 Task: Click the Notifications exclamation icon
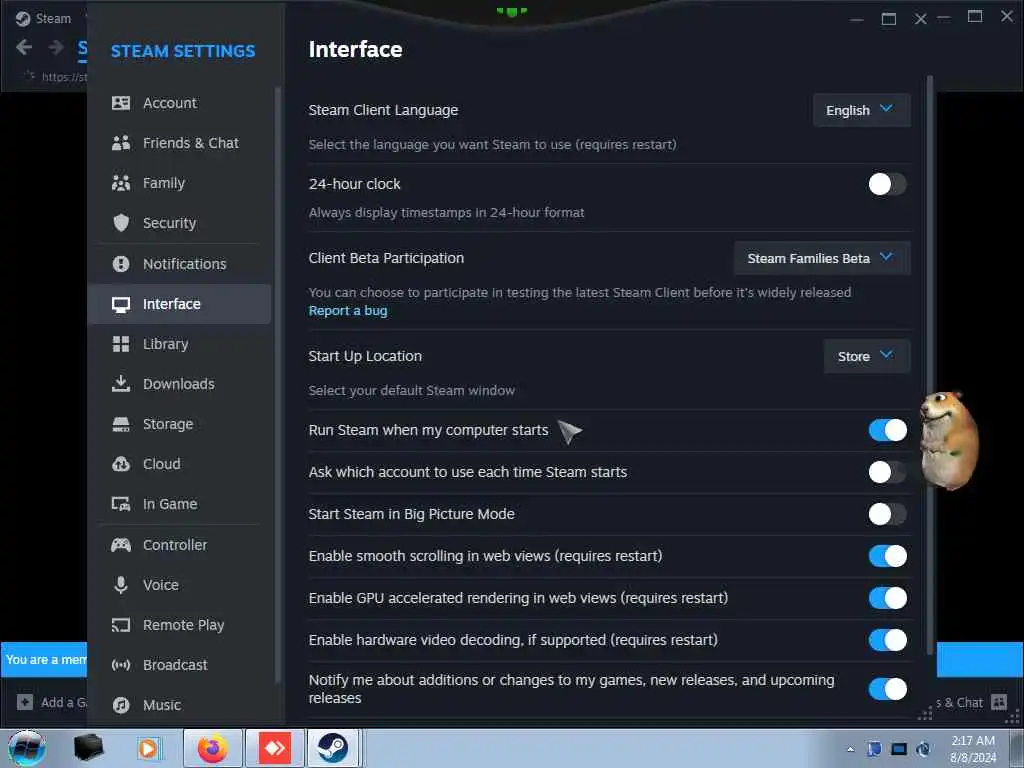point(121,264)
